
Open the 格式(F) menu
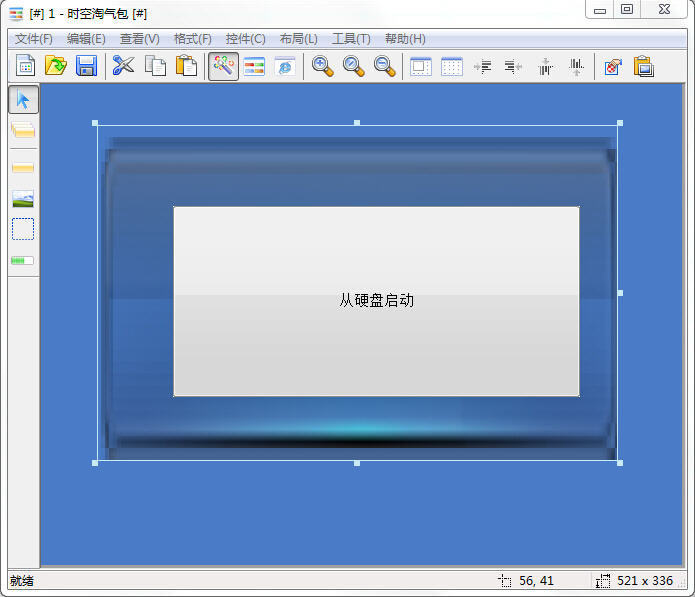click(x=193, y=39)
